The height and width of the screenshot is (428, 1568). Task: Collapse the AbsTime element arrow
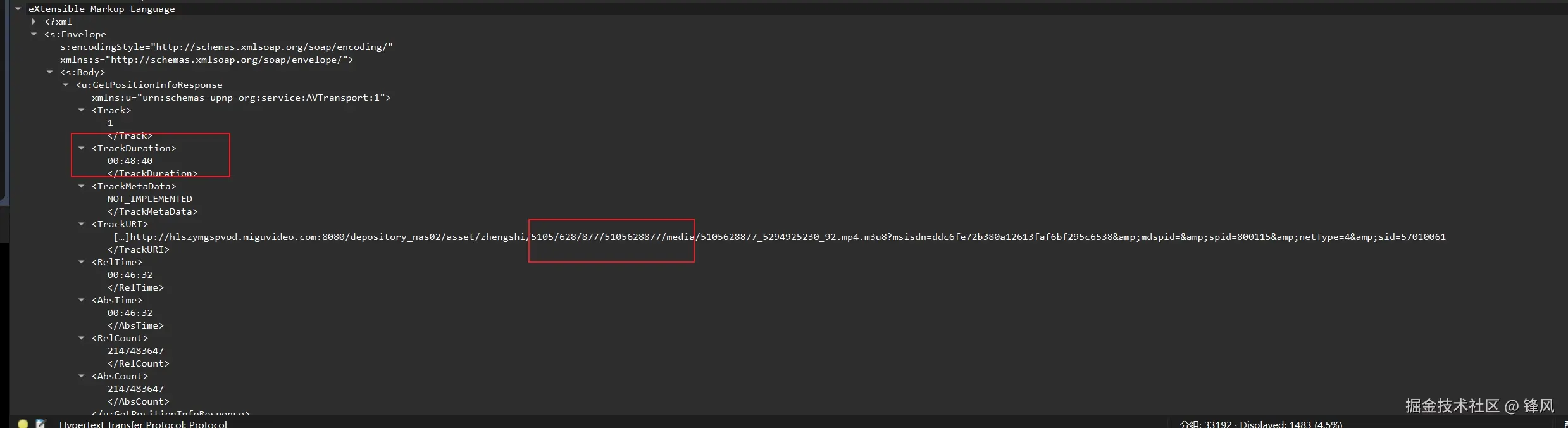[82, 300]
